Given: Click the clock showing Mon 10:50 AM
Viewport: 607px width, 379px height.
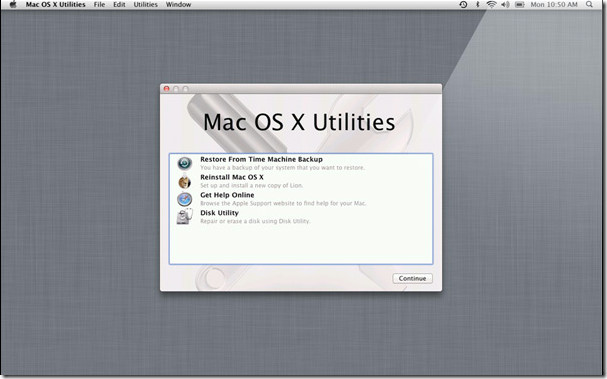Looking at the screenshot, I should (554, 4).
